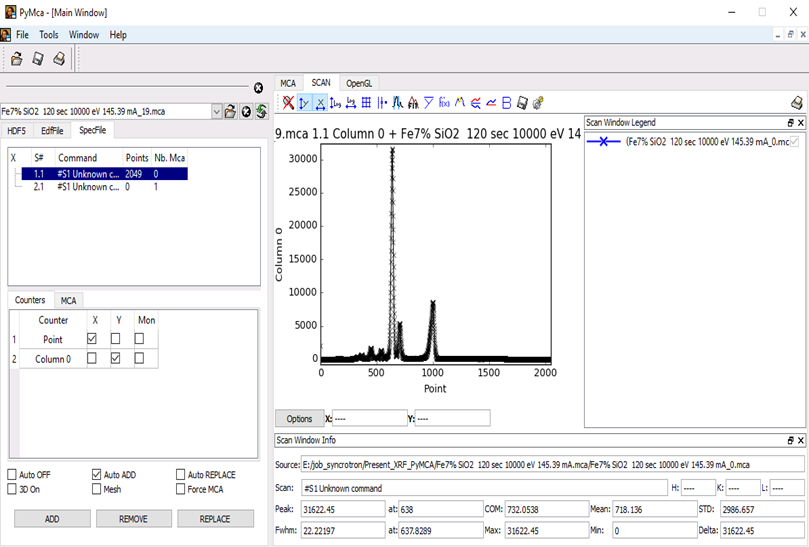Image resolution: width=809 pixels, height=547 pixels.
Task: Print the scan plot using printer icon
Action: (797, 103)
